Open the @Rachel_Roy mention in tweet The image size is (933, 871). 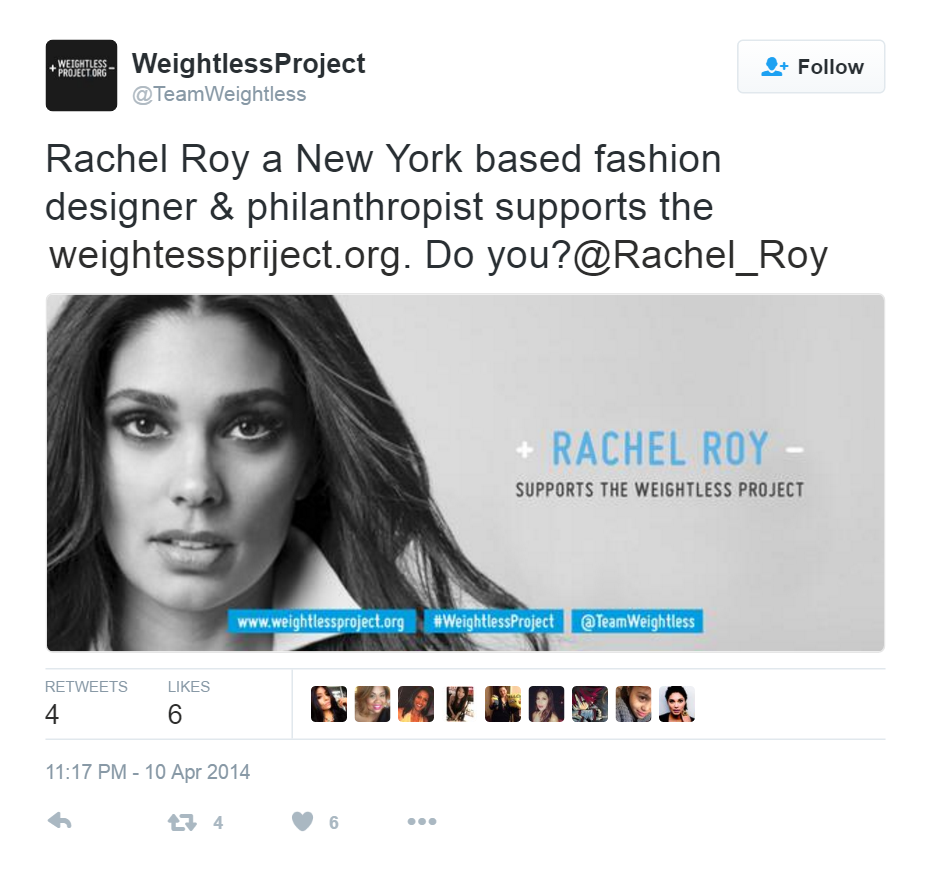coord(700,255)
